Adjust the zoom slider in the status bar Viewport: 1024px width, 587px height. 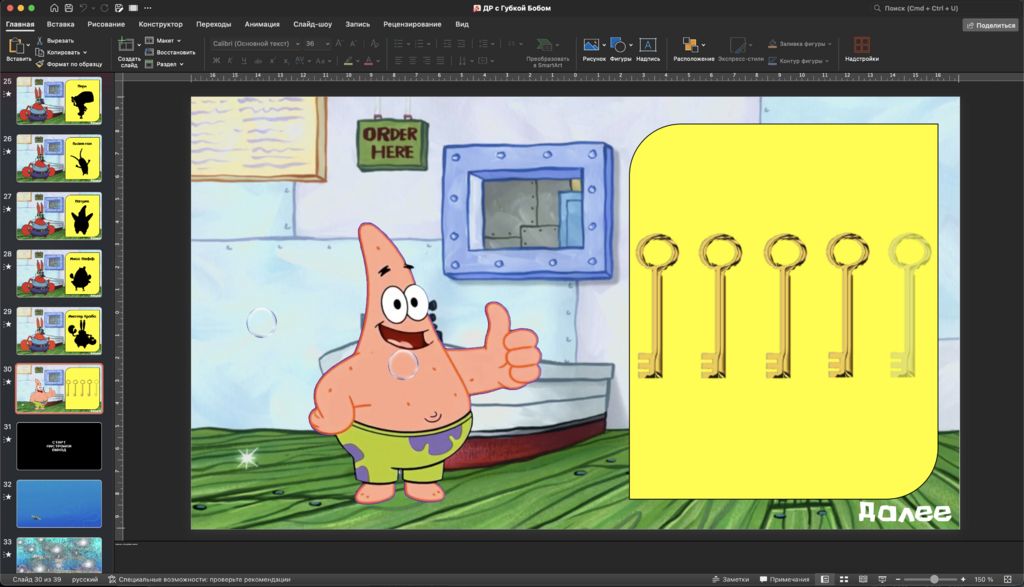coord(934,579)
